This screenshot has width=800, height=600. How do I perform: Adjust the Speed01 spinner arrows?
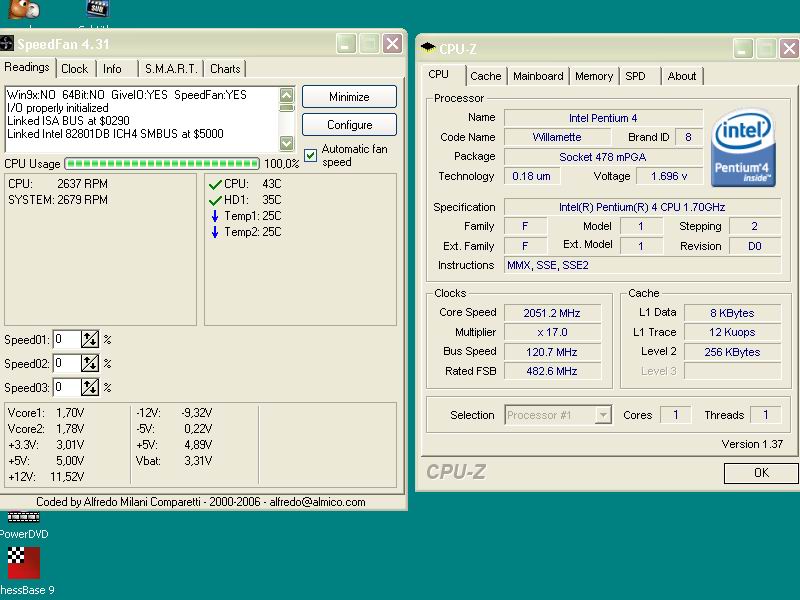(90, 339)
